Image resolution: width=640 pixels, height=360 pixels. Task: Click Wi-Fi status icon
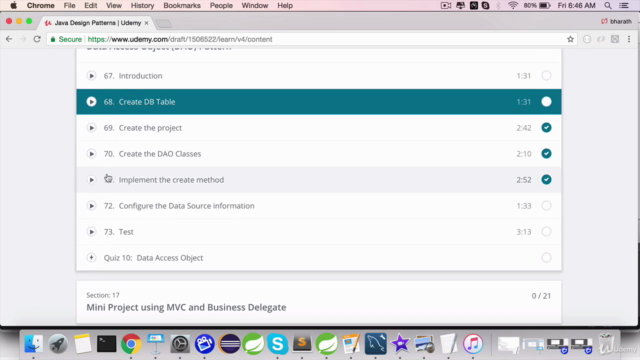pyautogui.click(x=513, y=6)
